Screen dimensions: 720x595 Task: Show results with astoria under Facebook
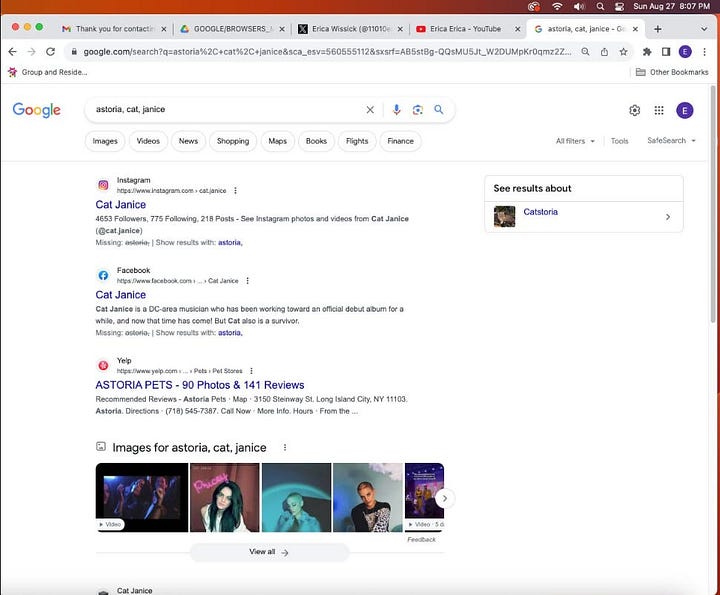(230, 332)
